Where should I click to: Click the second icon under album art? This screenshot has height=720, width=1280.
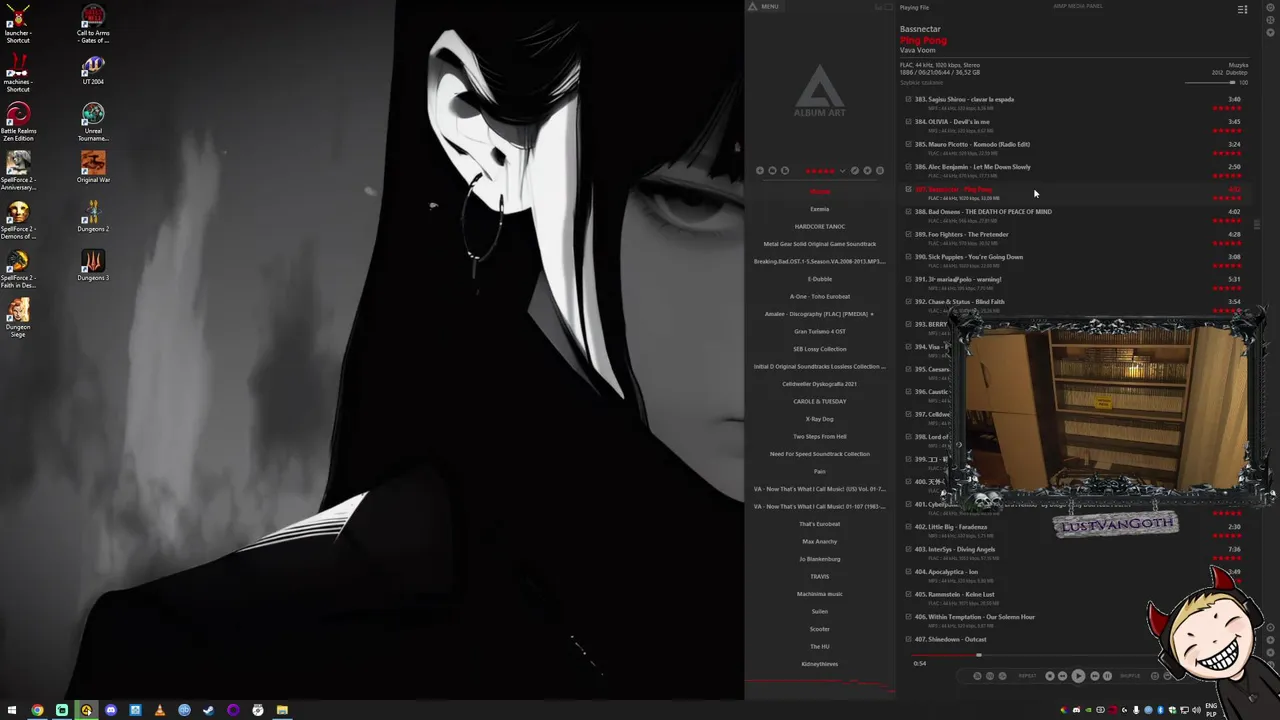tap(772, 171)
